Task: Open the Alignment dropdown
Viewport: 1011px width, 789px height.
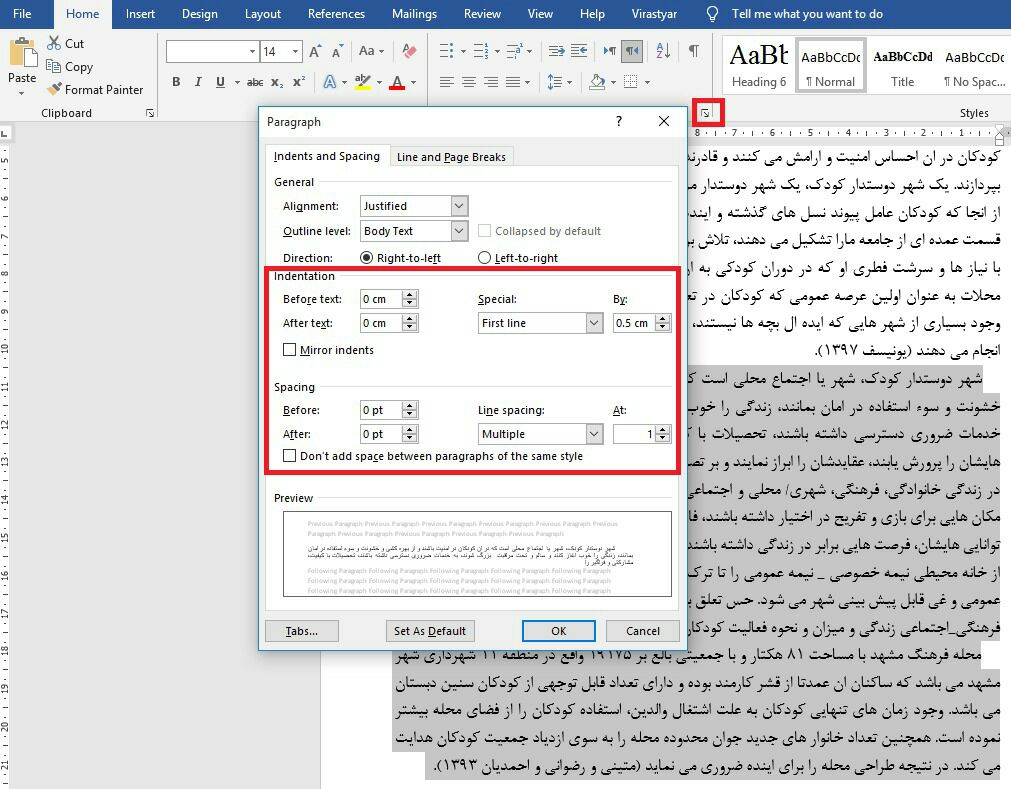Action: pos(458,206)
